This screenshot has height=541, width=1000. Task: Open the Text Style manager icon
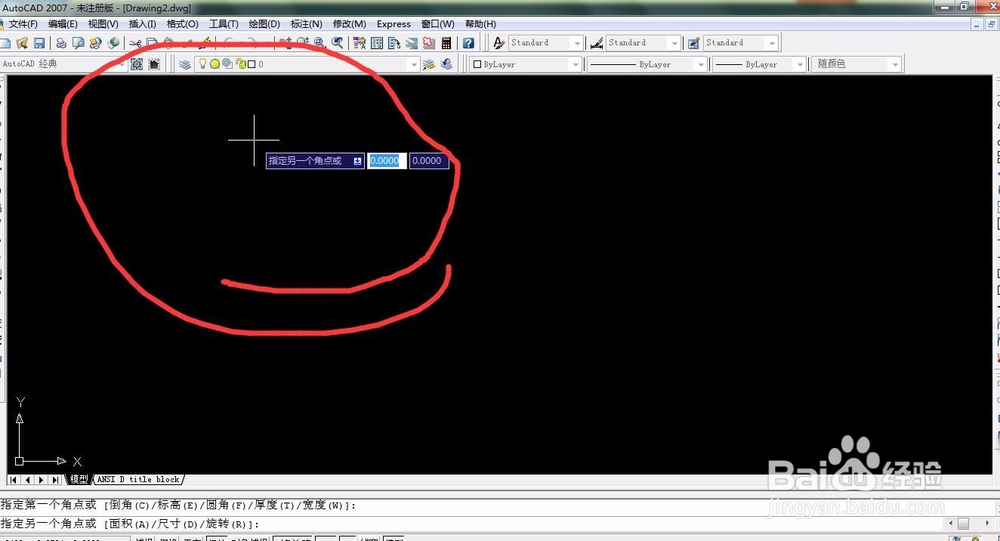[x=499, y=43]
